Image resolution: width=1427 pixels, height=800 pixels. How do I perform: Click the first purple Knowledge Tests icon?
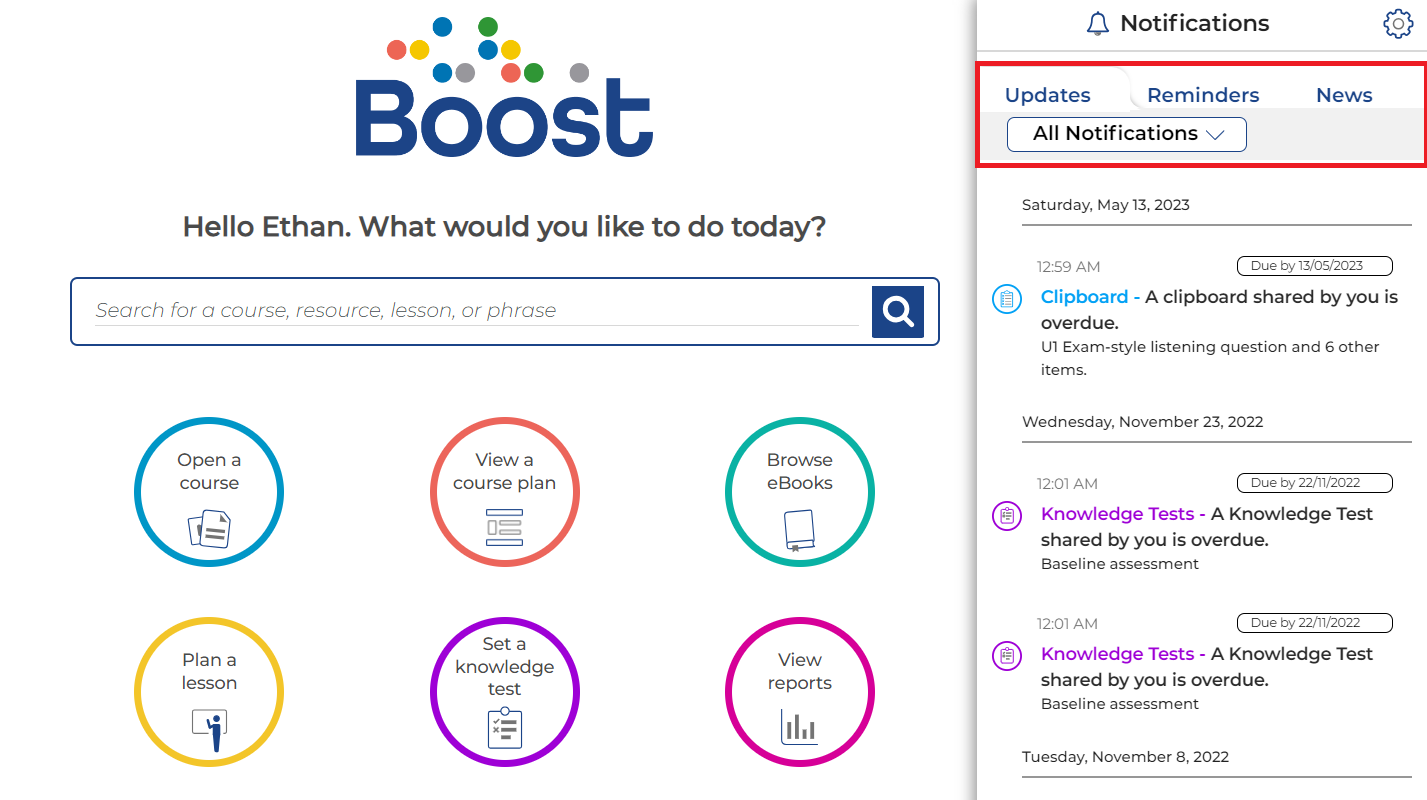(x=1006, y=516)
